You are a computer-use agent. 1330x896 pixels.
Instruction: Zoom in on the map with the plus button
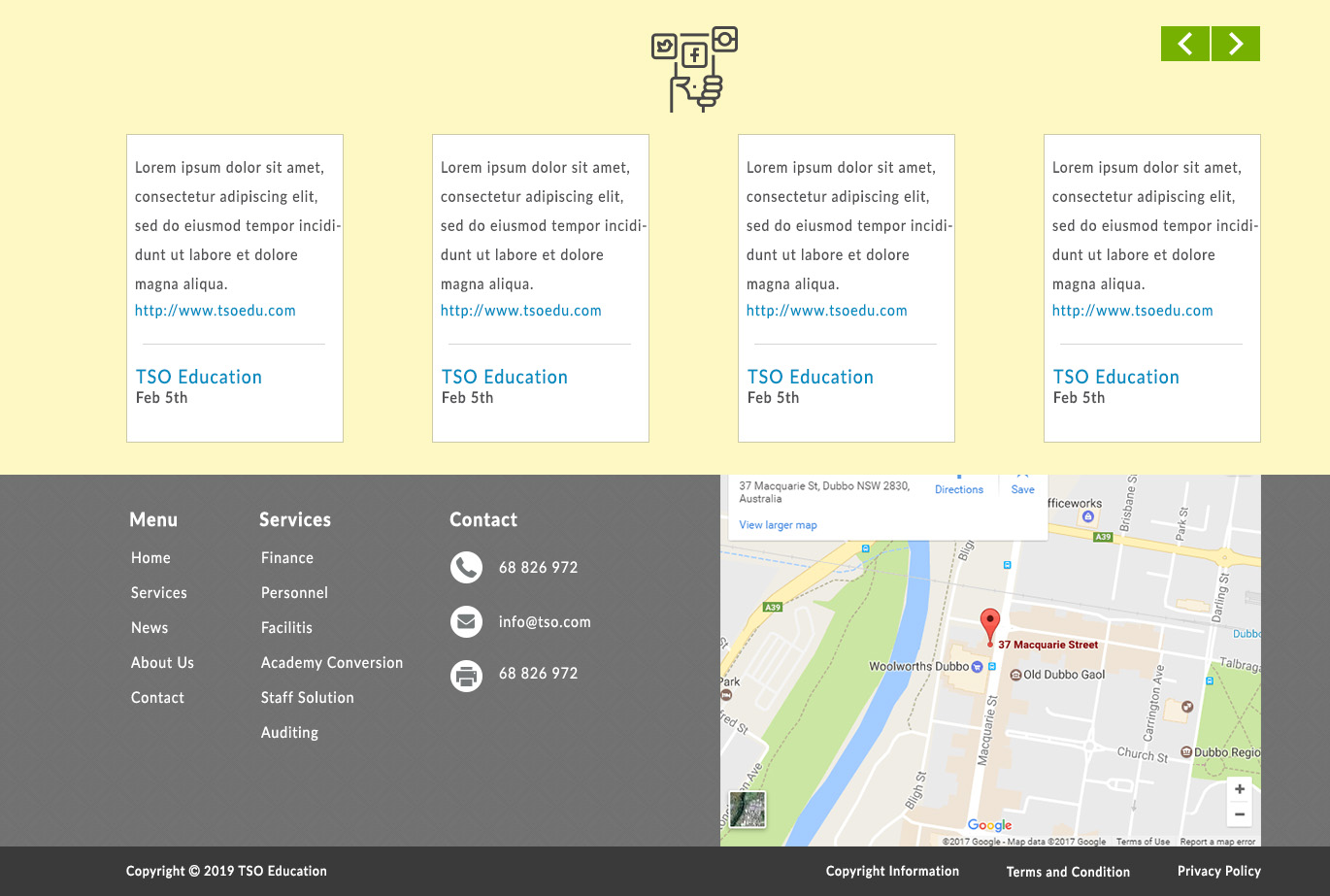point(1239,789)
